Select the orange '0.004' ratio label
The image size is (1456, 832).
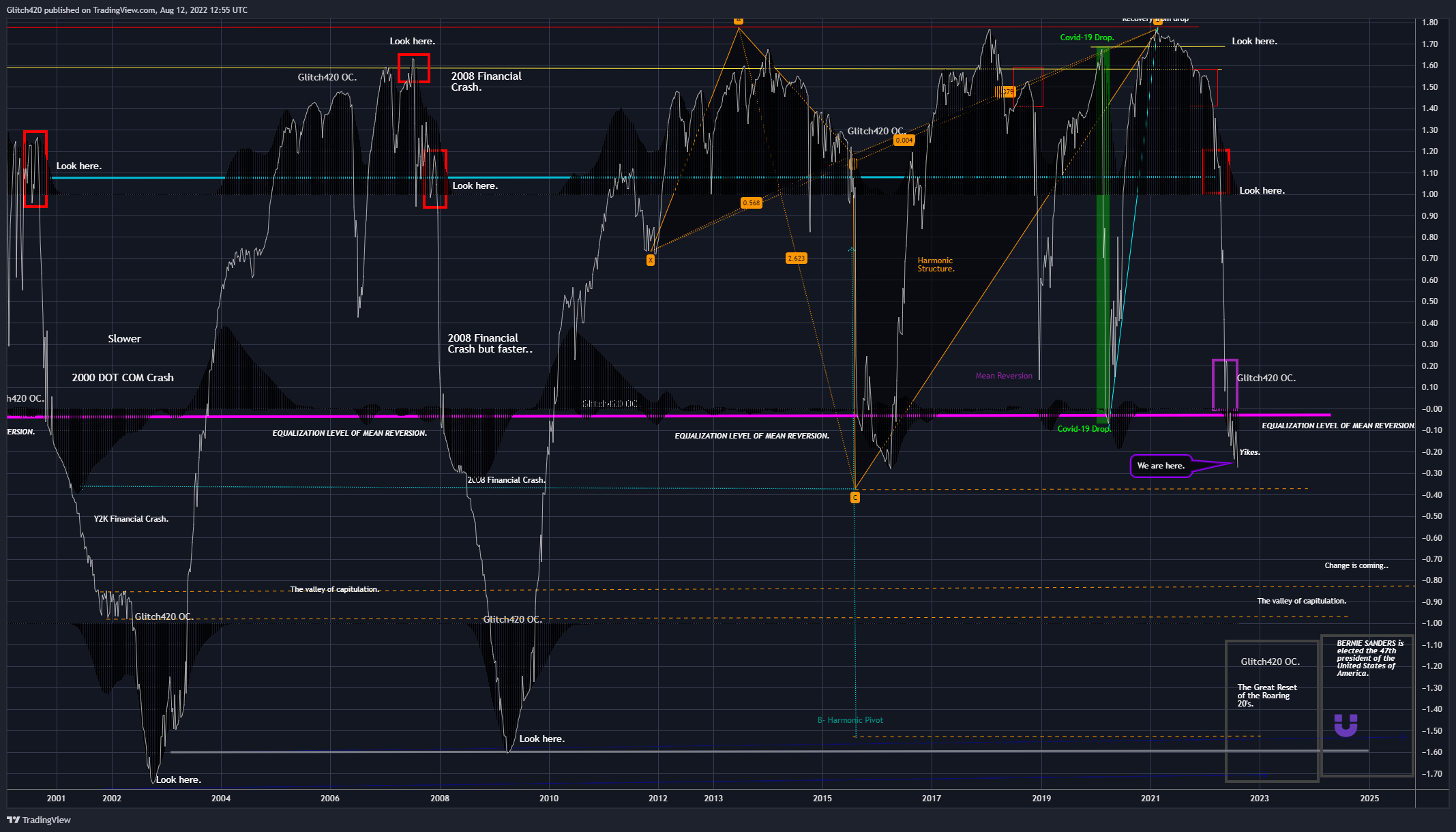click(904, 140)
